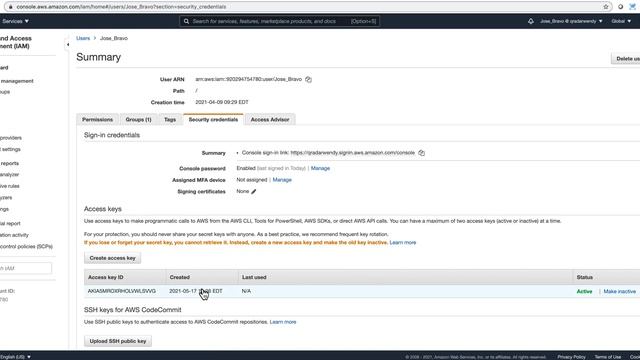
Task: Open Service control policies (SCPs) in sidebar
Action: pos(27,247)
